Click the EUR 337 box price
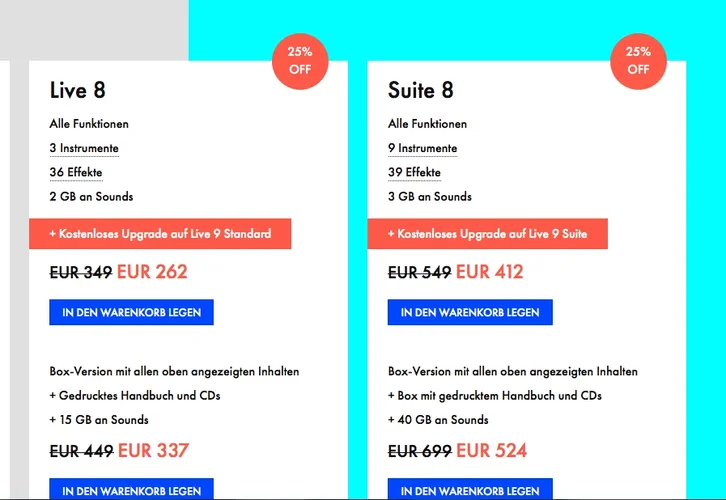The width and height of the screenshot is (726, 500). 153,451
